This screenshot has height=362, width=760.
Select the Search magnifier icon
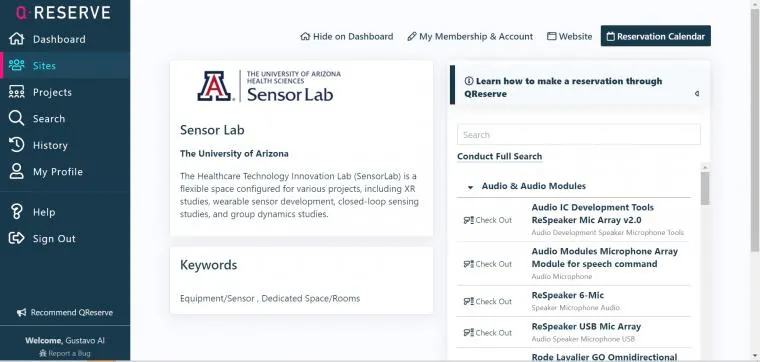[16, 118]
